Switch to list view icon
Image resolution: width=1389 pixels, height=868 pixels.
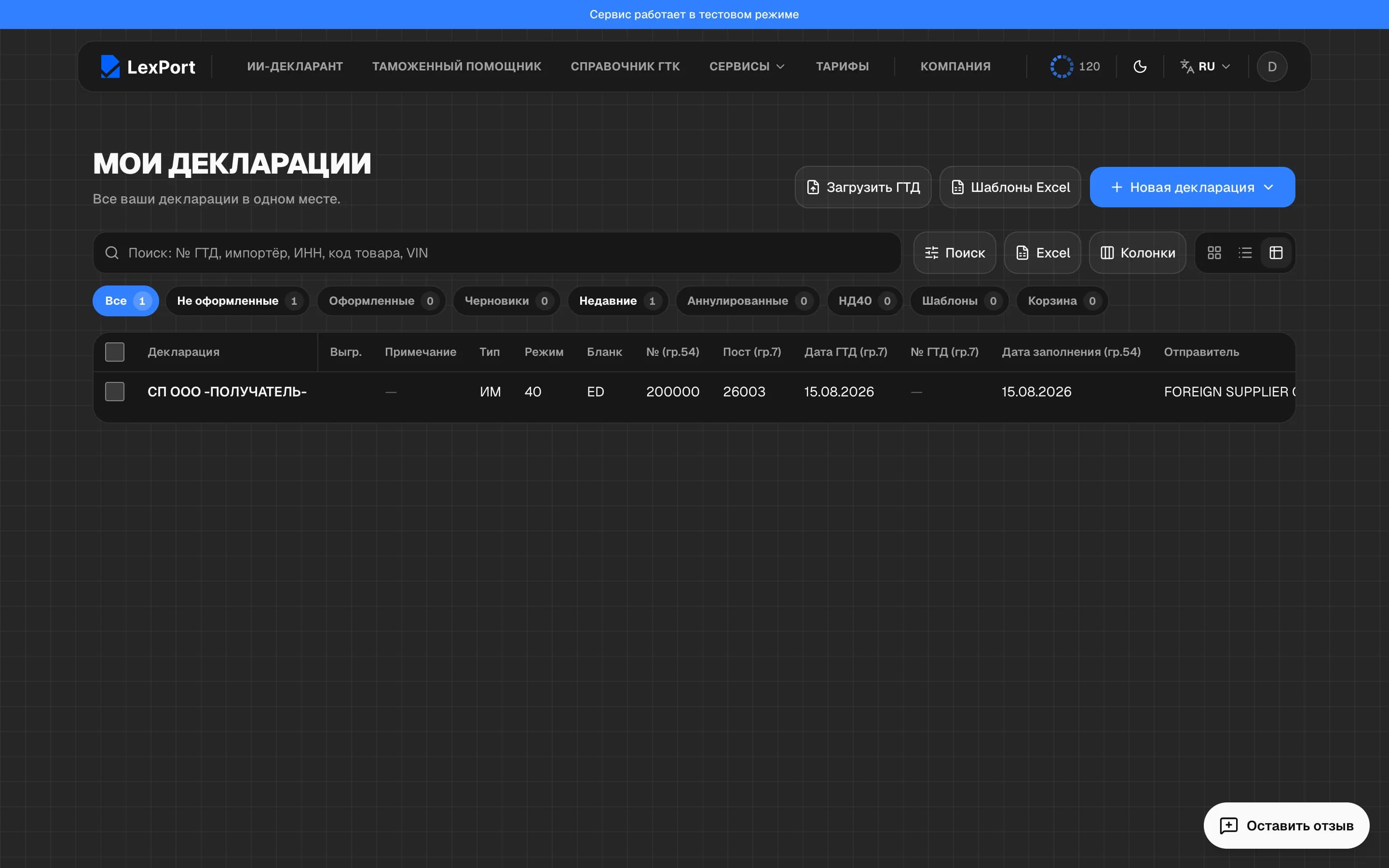pyautogui.click(x=1245, y=253)
